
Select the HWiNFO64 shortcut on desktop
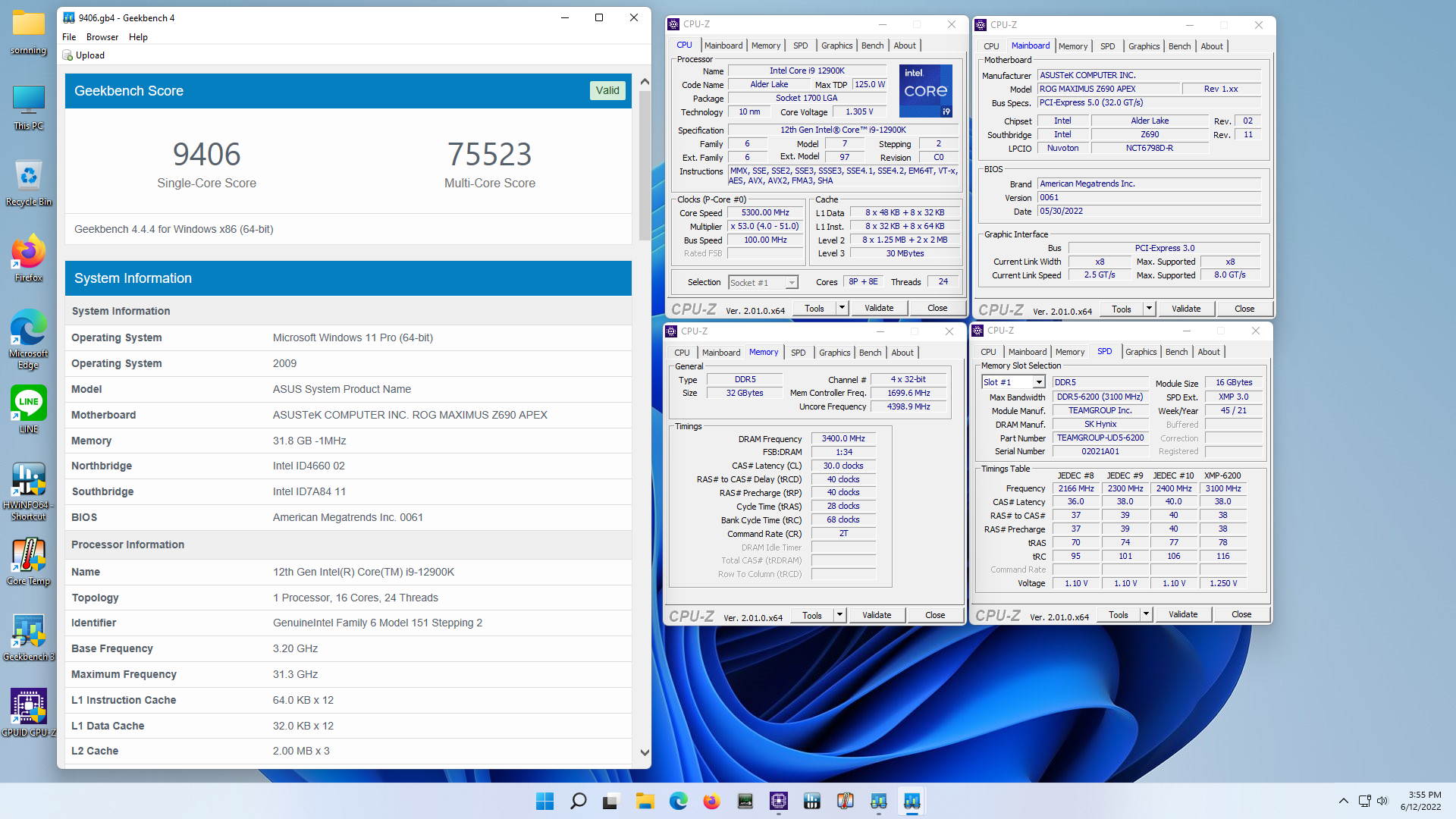pos(28,491)
